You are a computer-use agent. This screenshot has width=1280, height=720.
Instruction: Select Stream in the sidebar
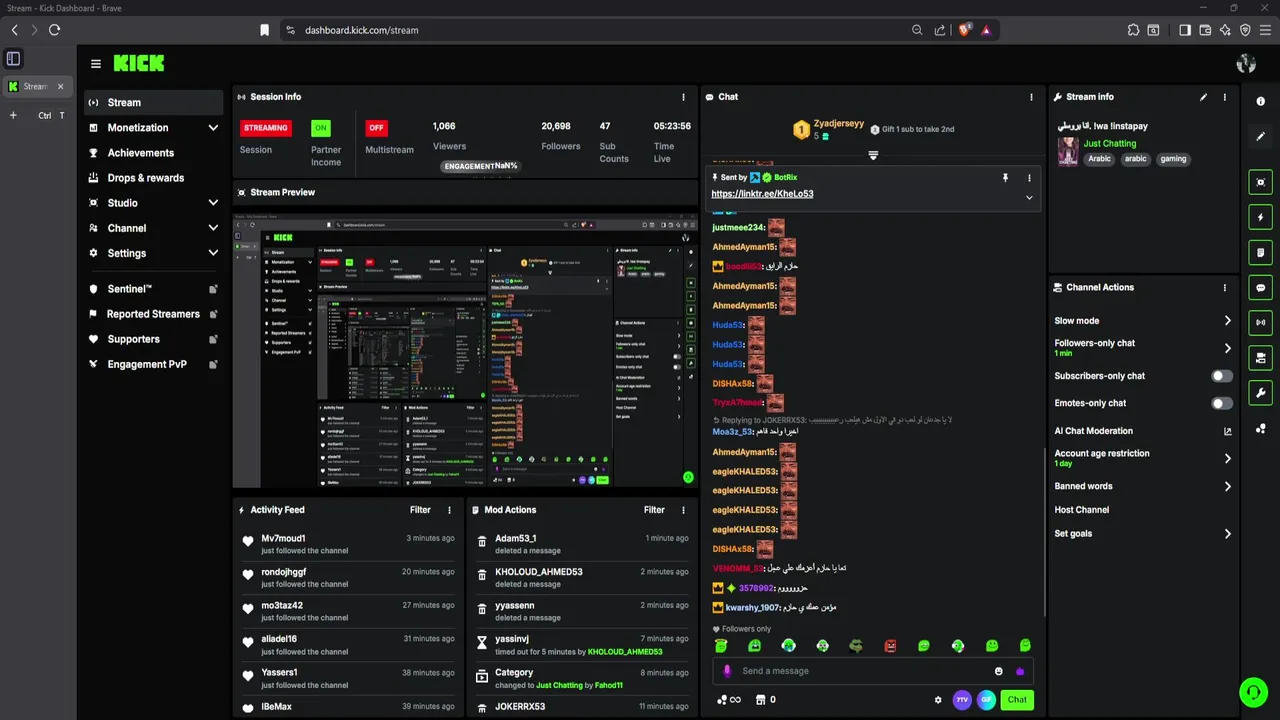(x=152, y=102)
